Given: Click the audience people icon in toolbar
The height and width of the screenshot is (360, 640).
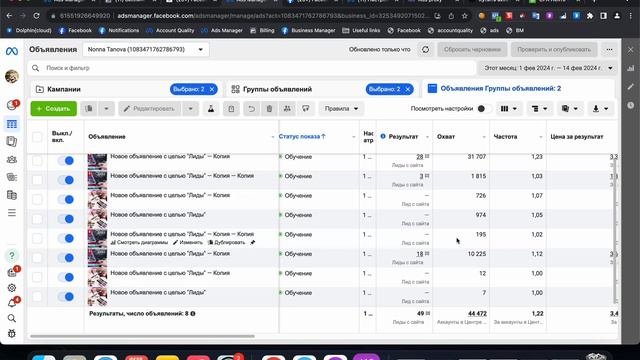Looking at the screenshot, I should [x=287, y=109].
